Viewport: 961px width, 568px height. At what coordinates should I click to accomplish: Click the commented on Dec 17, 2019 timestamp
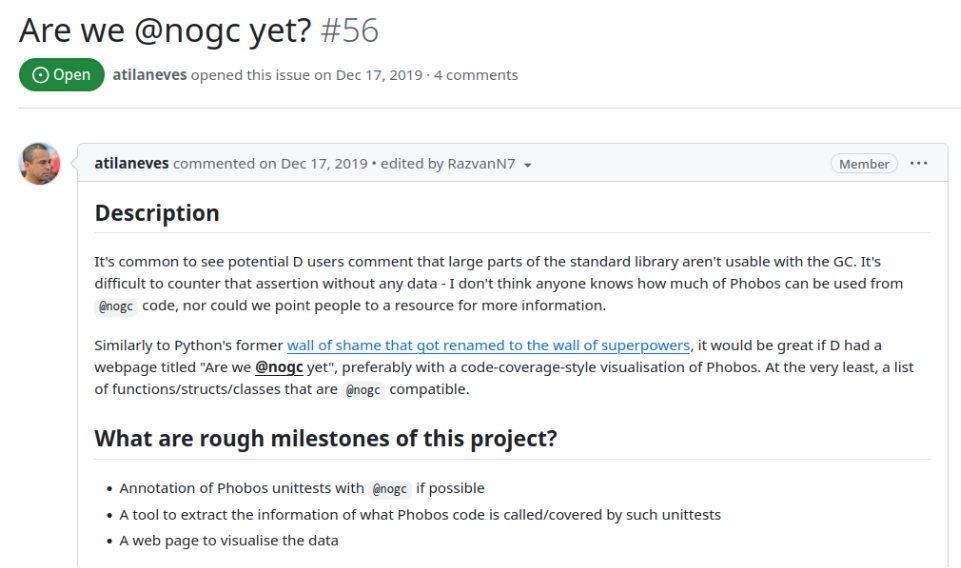[x=270, y=164]
